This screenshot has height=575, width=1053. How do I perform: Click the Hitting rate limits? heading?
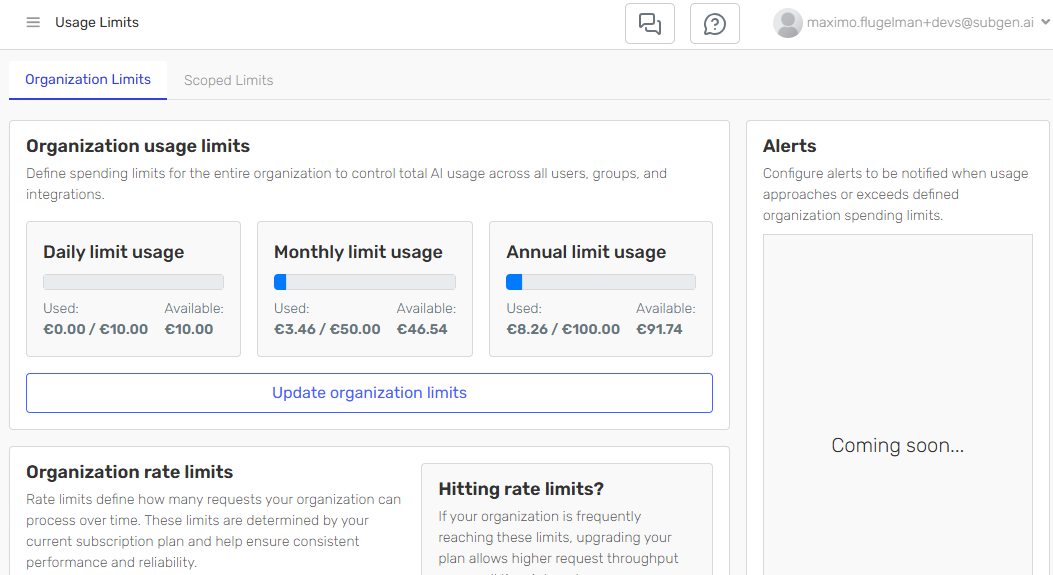click(x=521, y=489)
